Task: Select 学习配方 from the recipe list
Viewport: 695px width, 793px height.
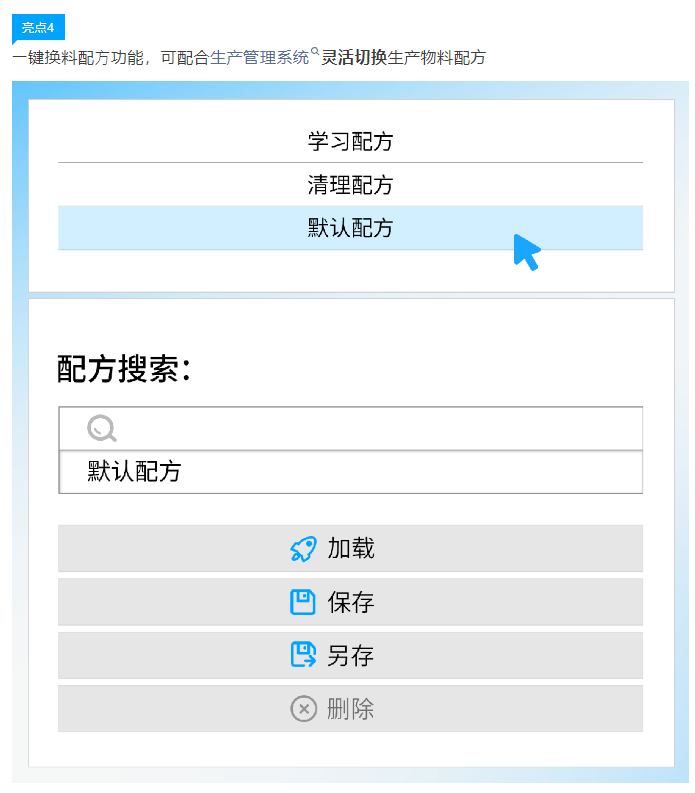Action: (350, 141)
